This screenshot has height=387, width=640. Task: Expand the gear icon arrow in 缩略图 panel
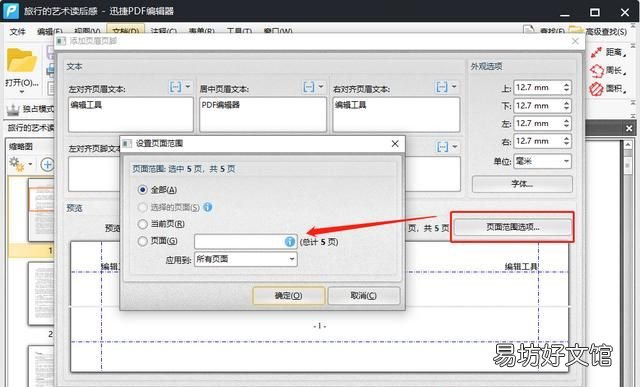(31, 165)
